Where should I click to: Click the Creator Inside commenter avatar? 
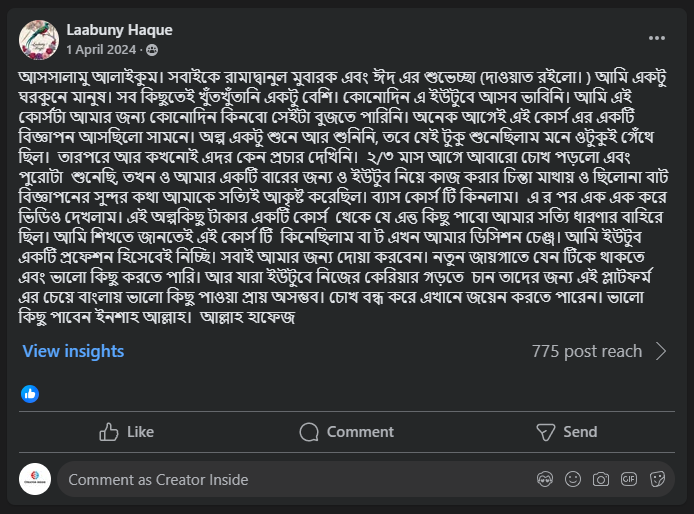[35, 480]
